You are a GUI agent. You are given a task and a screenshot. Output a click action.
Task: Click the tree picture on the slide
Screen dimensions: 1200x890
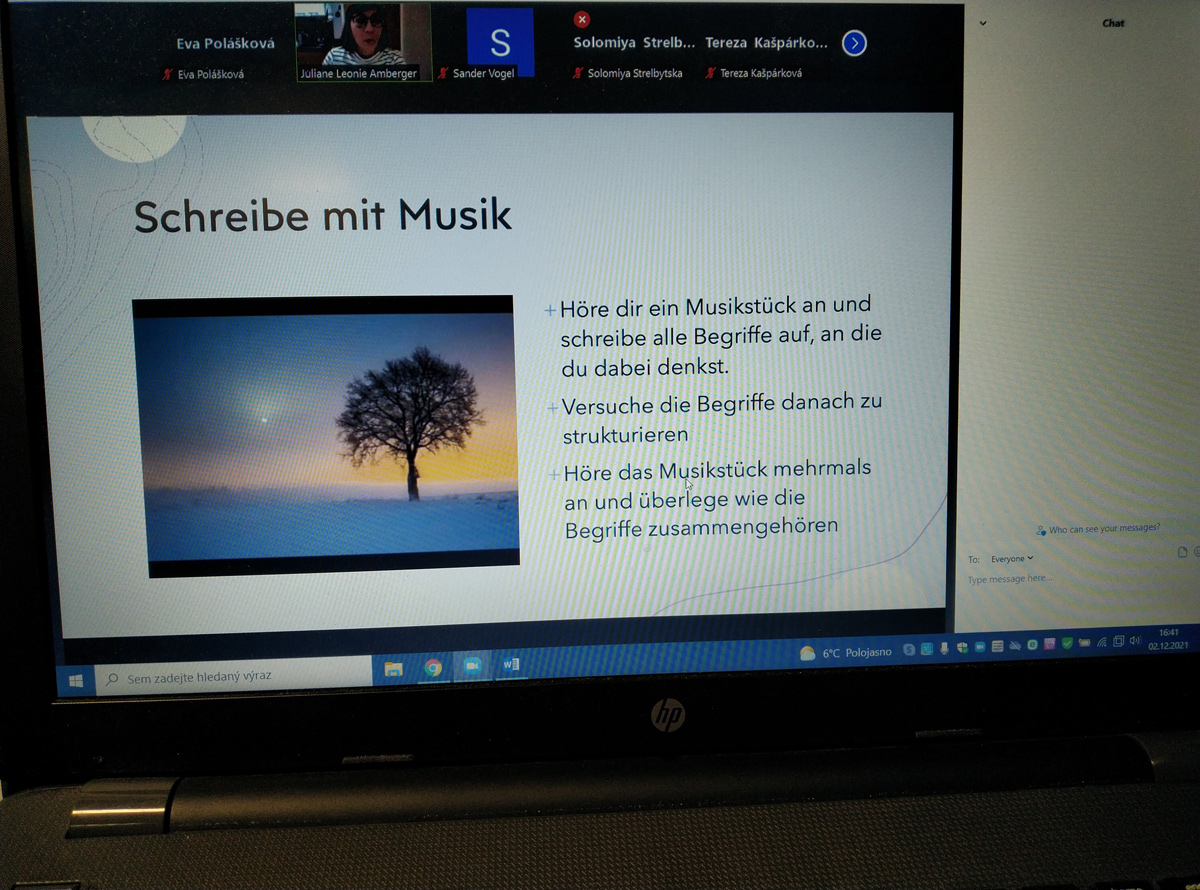(327, 437)
